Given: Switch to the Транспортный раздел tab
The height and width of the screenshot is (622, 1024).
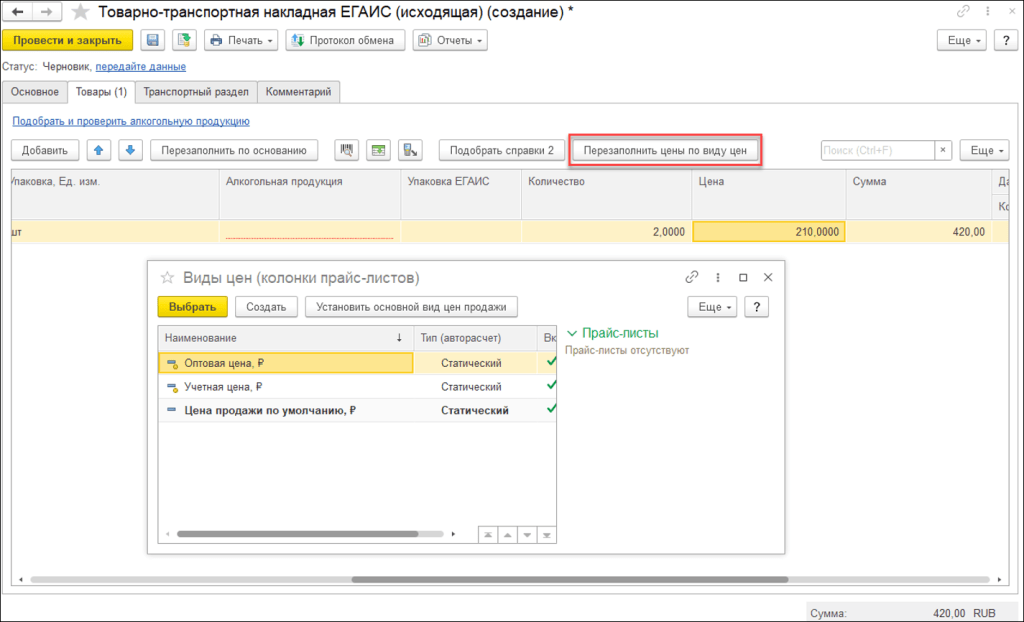Looking at the screenshot, I should coord(196,92).
